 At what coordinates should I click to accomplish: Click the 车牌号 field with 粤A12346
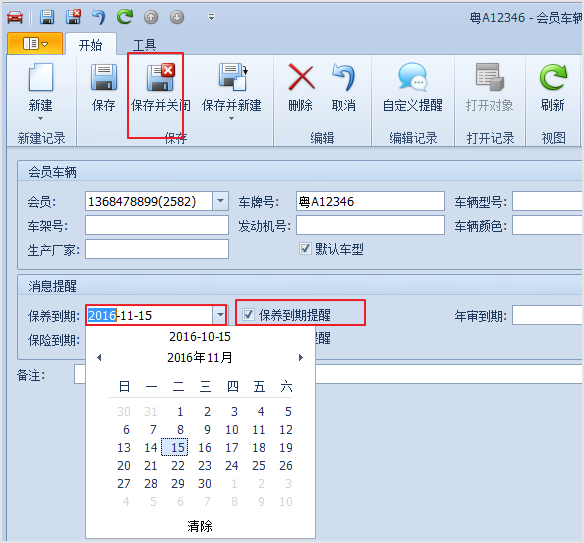tap(370, 201)
